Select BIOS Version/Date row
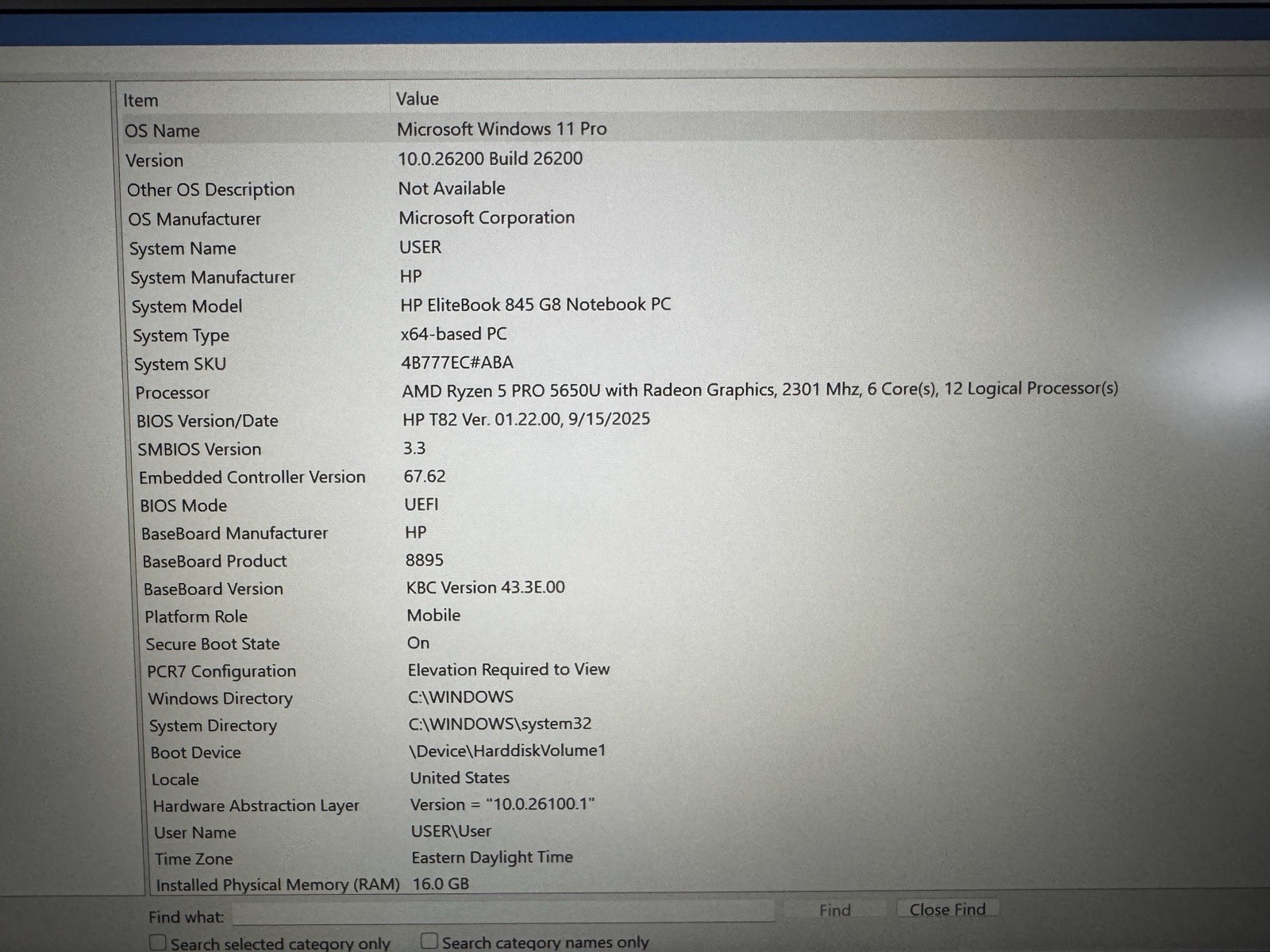Screen dimensions: 1270x952 (x=207, y=421)
